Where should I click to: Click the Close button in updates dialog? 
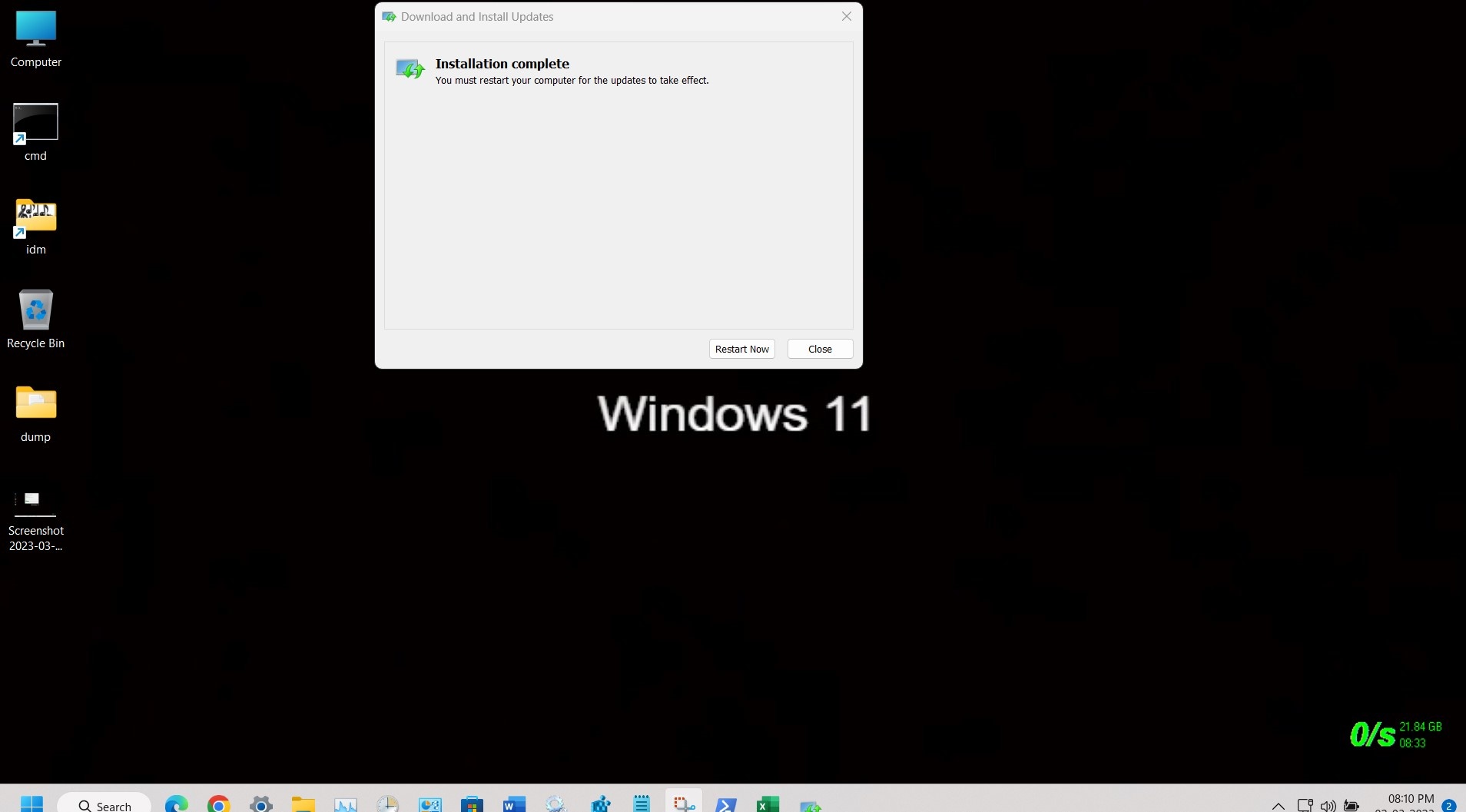click(x=820, y=349)
